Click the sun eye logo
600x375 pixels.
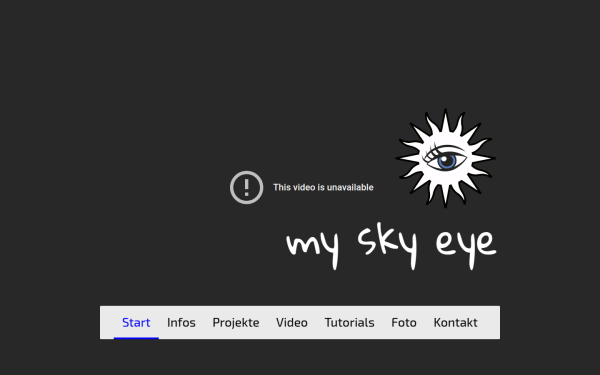coord(445,158)
